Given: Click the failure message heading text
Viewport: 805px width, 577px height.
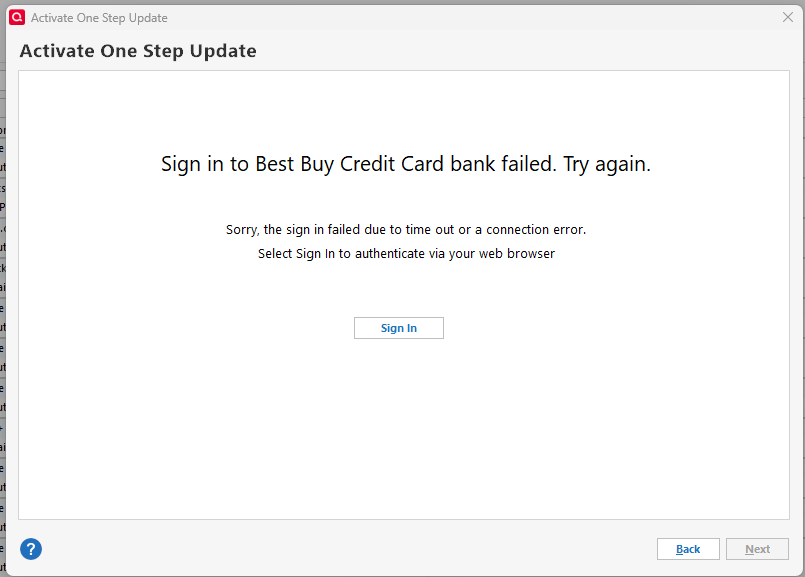Looking at the screenshot, I should coord(404,163).
